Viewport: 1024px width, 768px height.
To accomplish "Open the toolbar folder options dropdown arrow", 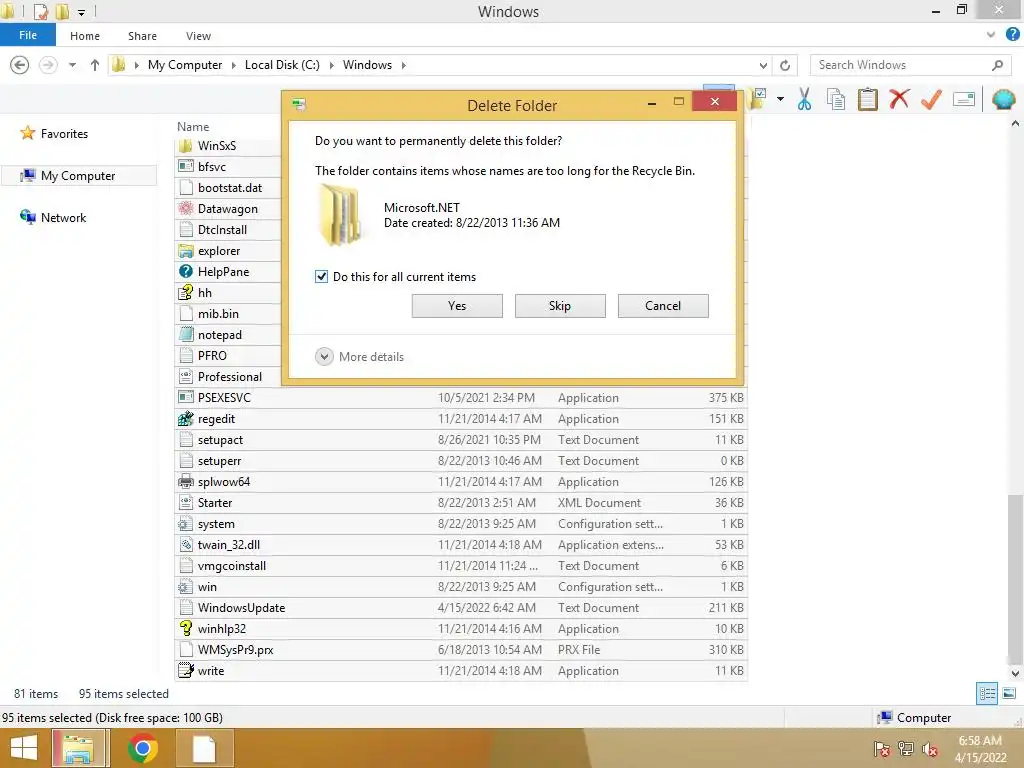I will [x=780, y=99].
